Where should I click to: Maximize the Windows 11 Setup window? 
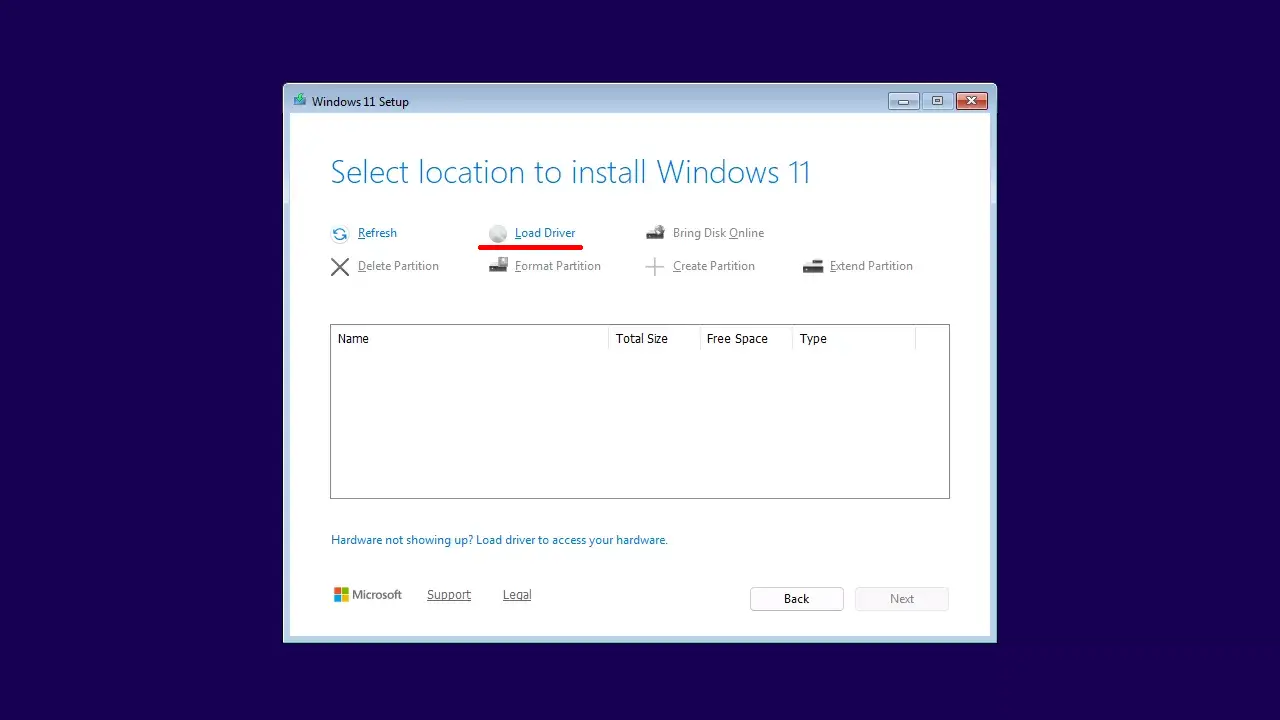click(x=937, y=101)
